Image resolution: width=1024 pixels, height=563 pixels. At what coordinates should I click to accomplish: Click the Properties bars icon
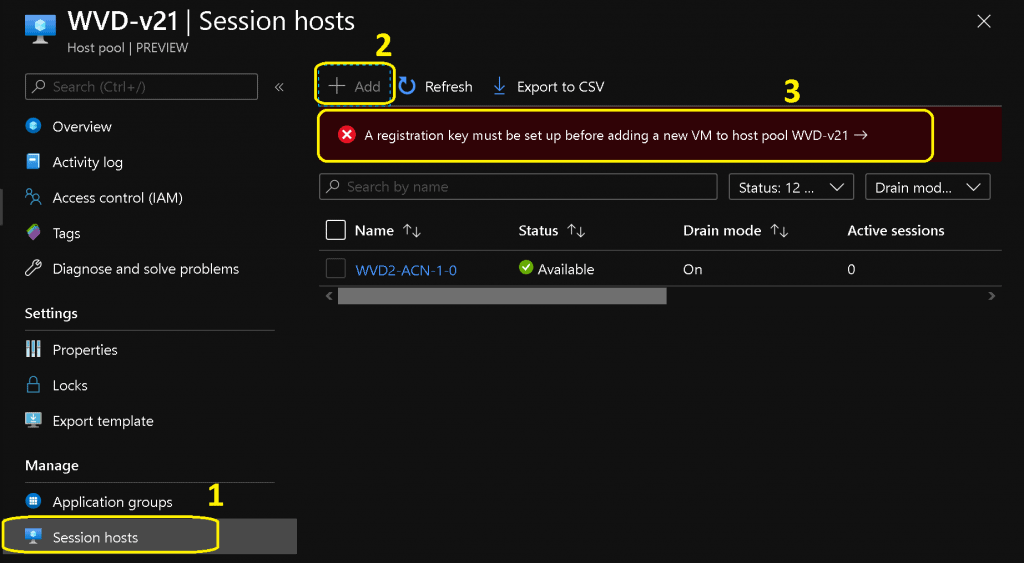click(x=33, y=349)
